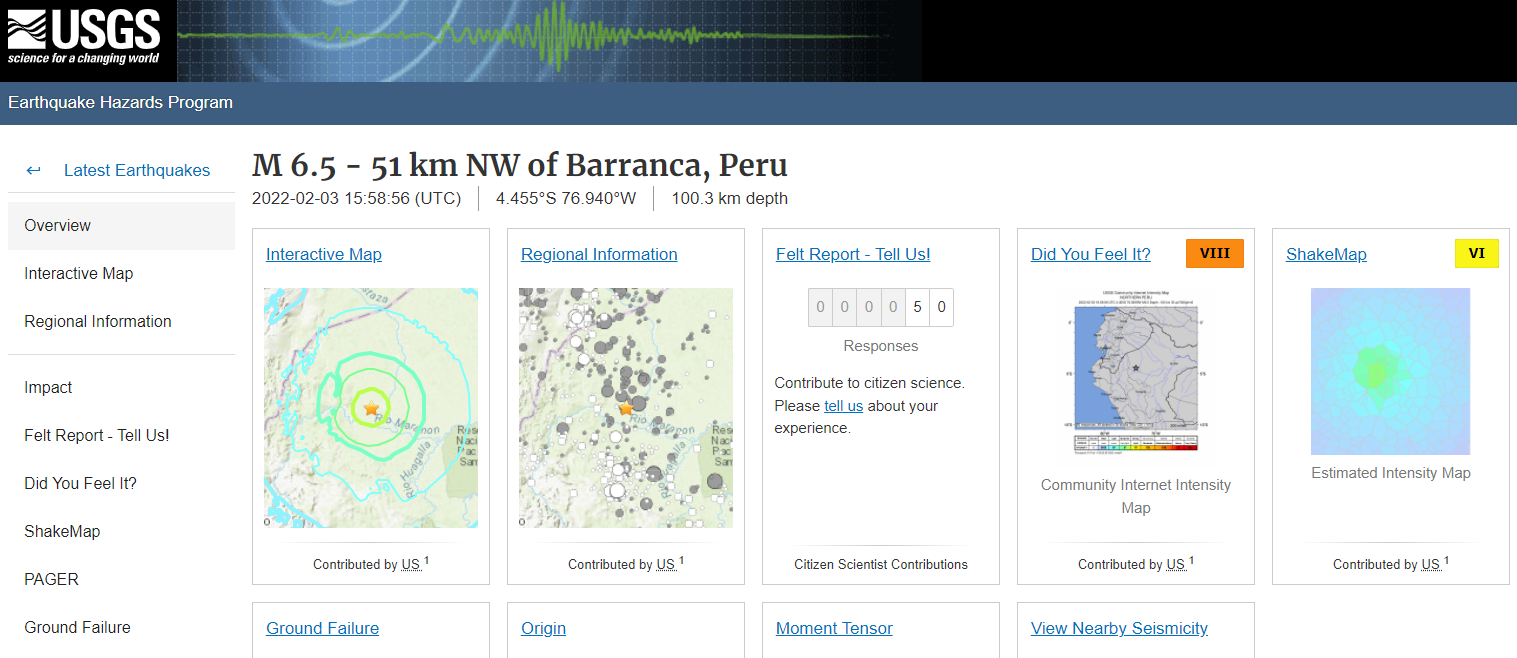Select Regional Information in the sidebar
Image resolution: width=1517 pixels, height=658 pixels.
(x=121, y=322)
